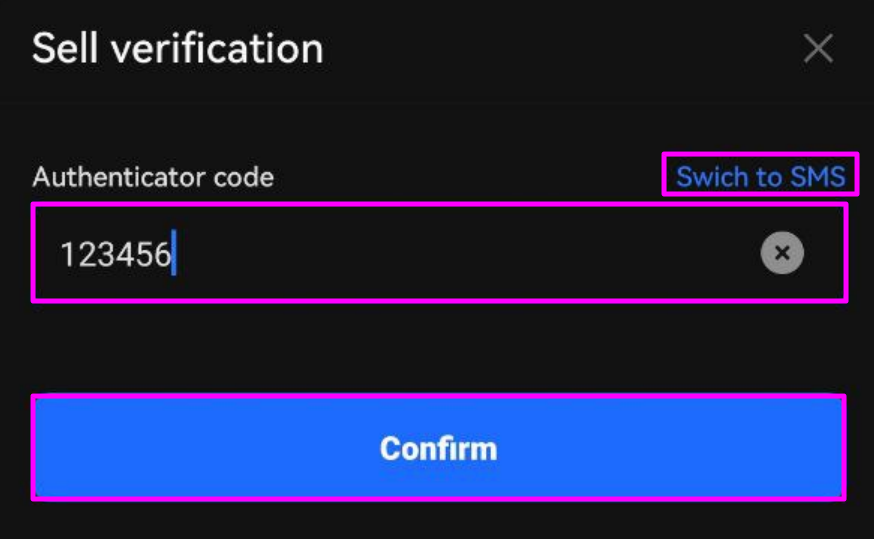Close the Sell verification dialog
This screenshot has width=874, height=539.
[818, 48]
